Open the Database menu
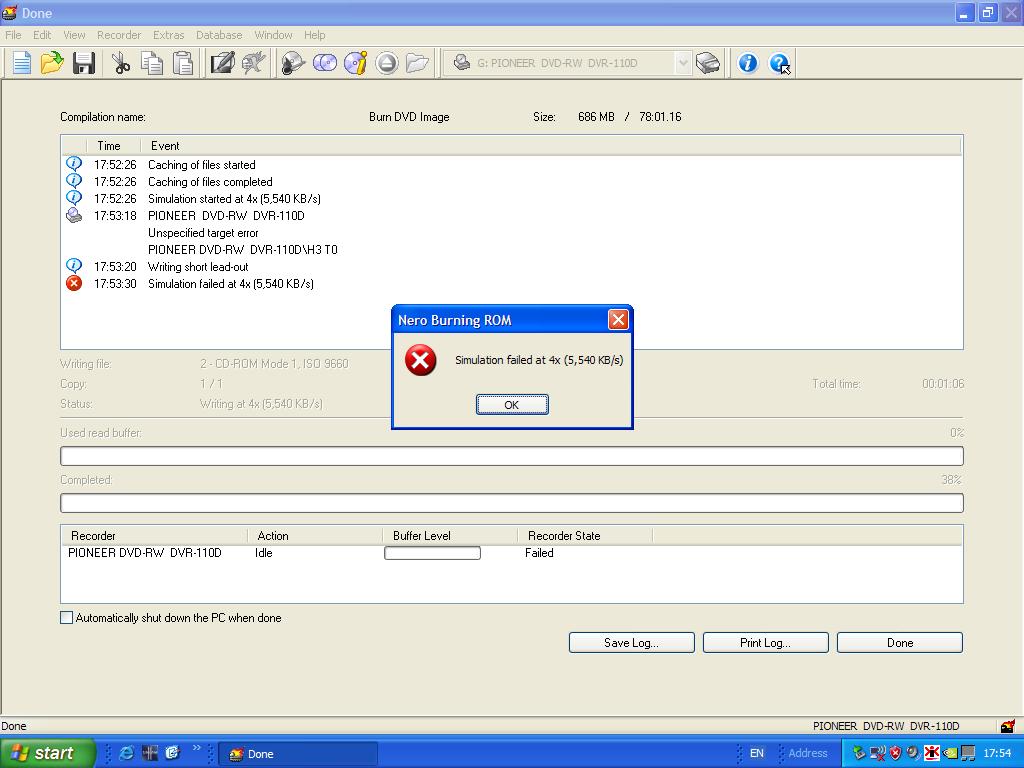1024x768 pixels. tap(219, 35)
